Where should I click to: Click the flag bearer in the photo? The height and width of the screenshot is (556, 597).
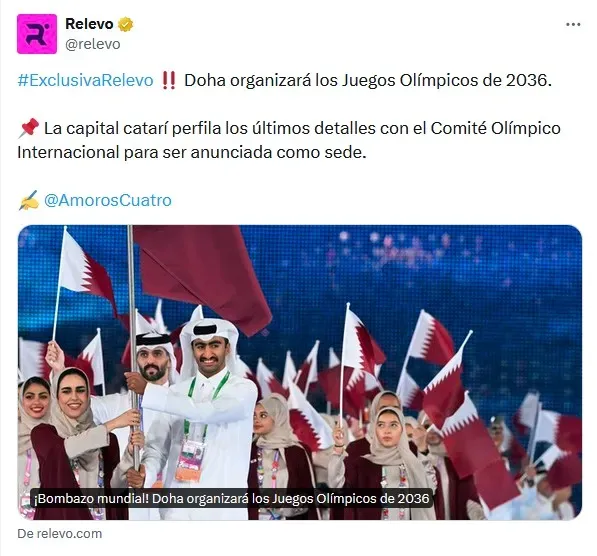coord(204,411)
